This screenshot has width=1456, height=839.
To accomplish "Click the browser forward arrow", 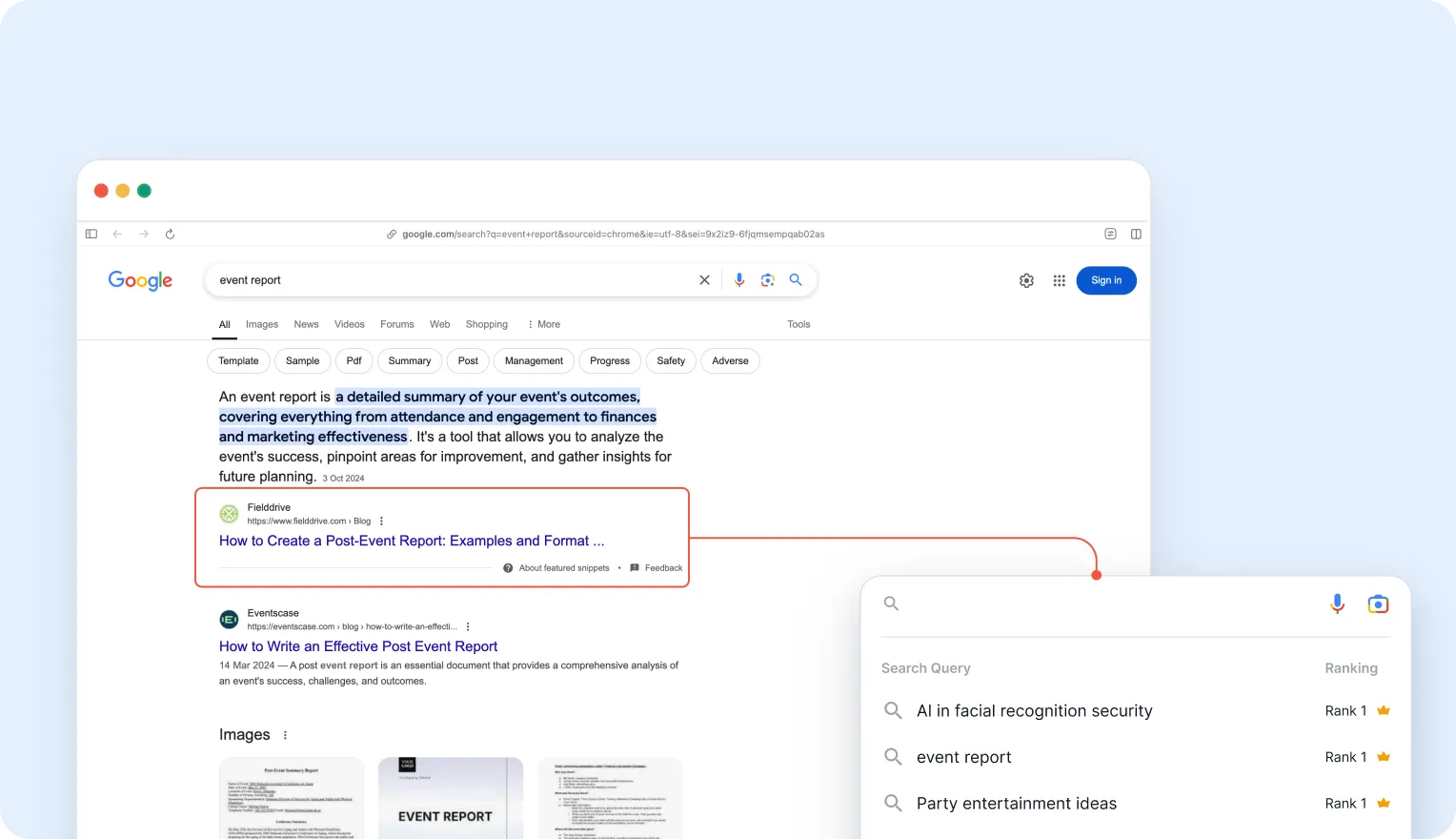I will pyautogui.click(x=144, y=234).
